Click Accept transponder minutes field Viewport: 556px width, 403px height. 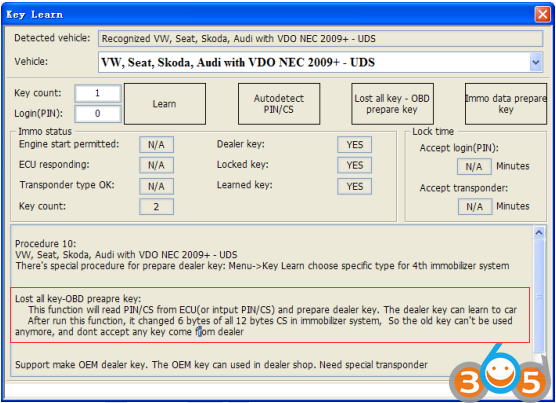475,207
